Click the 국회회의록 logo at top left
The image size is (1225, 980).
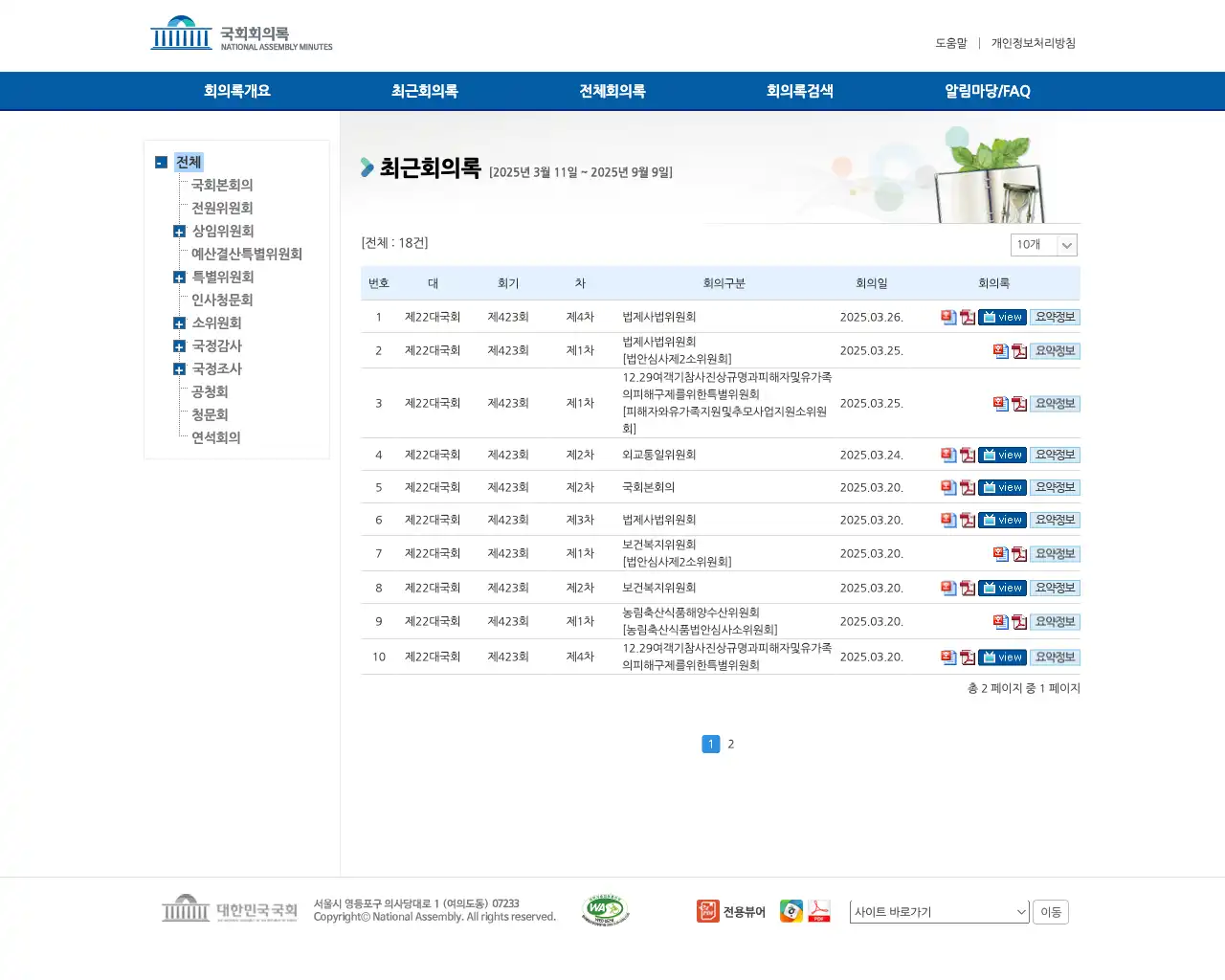coord(241,34)
